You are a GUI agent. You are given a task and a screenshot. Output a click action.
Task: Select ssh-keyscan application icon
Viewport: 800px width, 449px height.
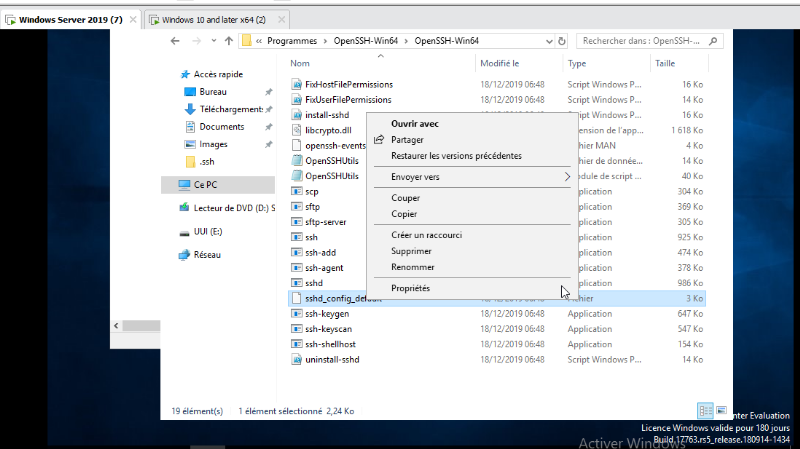pos(296,329)
